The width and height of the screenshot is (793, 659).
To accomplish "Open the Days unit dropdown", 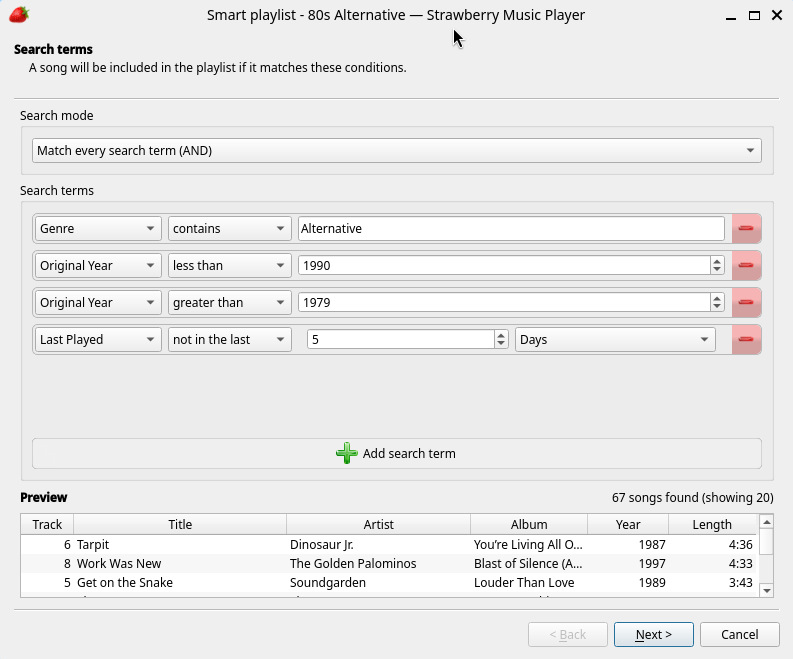I will [615, 339].
